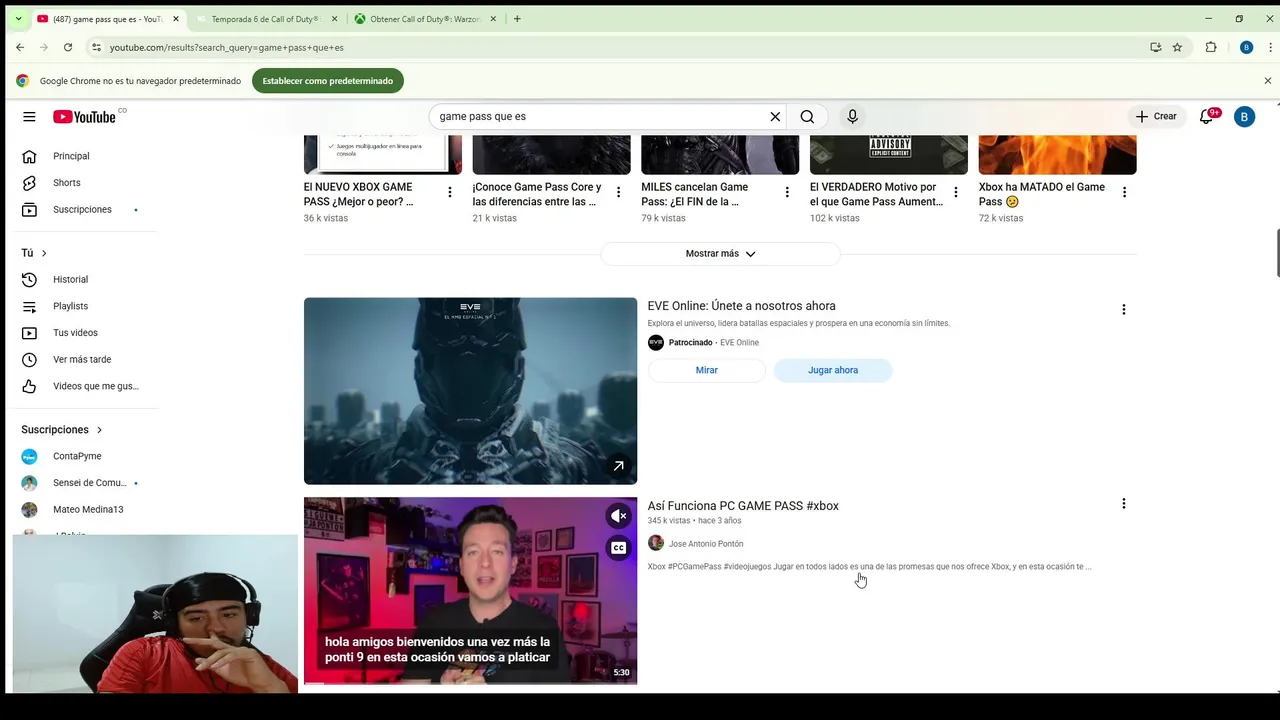Click Jugar ahora button
This screenshot has width=1280, height=720.
pos(833,370)
